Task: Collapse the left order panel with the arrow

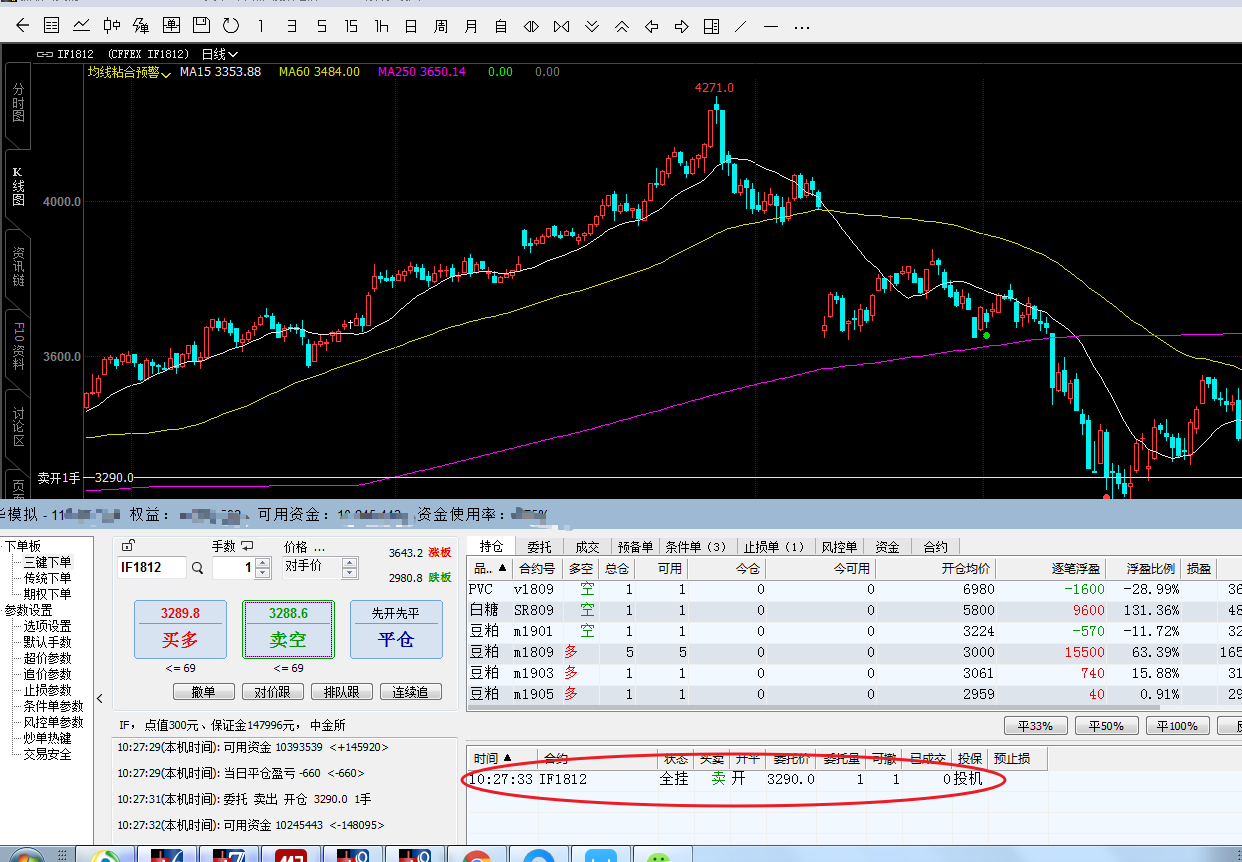Action: [100, 698]
